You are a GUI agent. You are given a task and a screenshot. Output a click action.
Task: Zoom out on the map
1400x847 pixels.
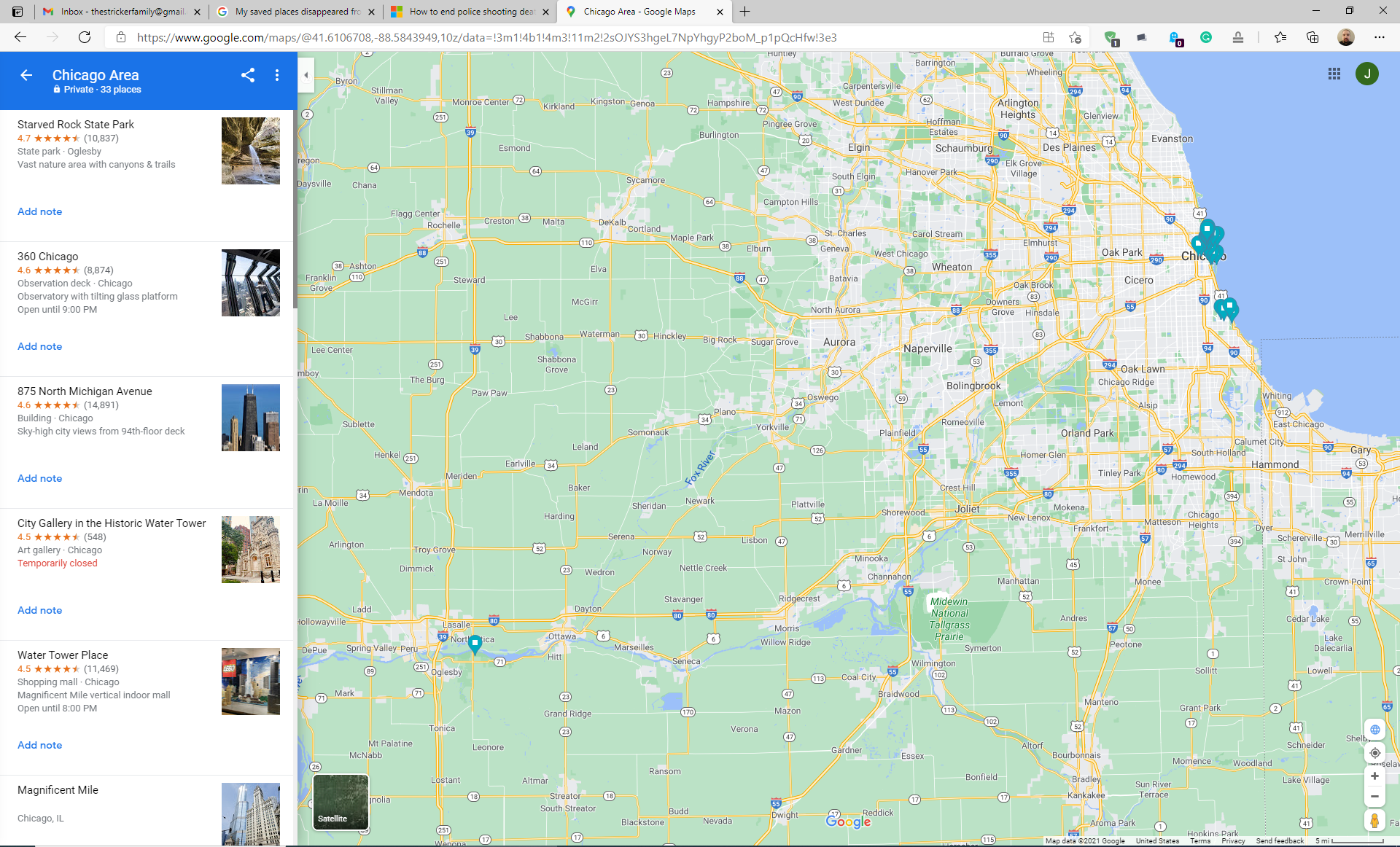point(1374,797)
